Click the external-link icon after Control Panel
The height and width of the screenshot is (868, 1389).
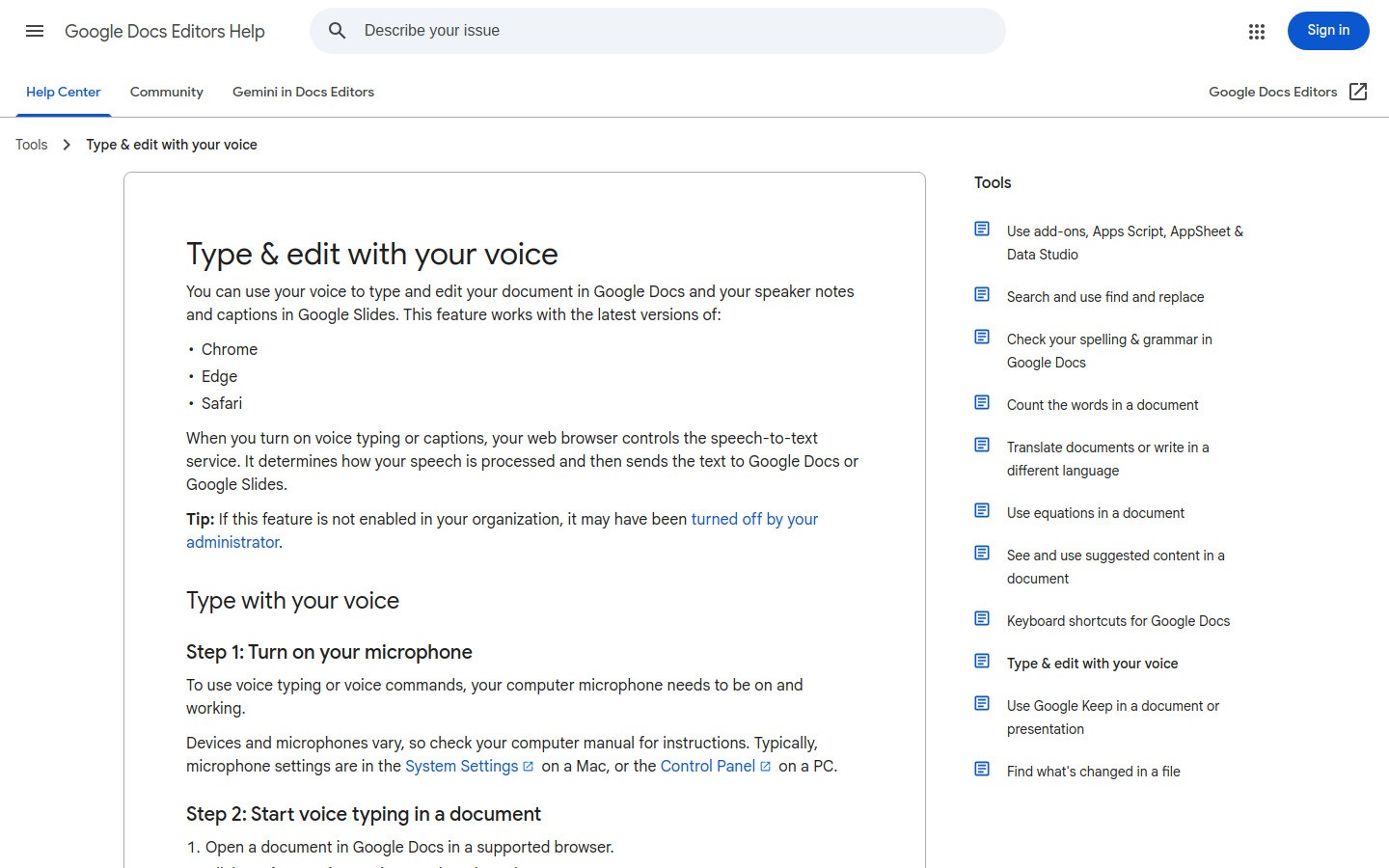coord(765,765)
